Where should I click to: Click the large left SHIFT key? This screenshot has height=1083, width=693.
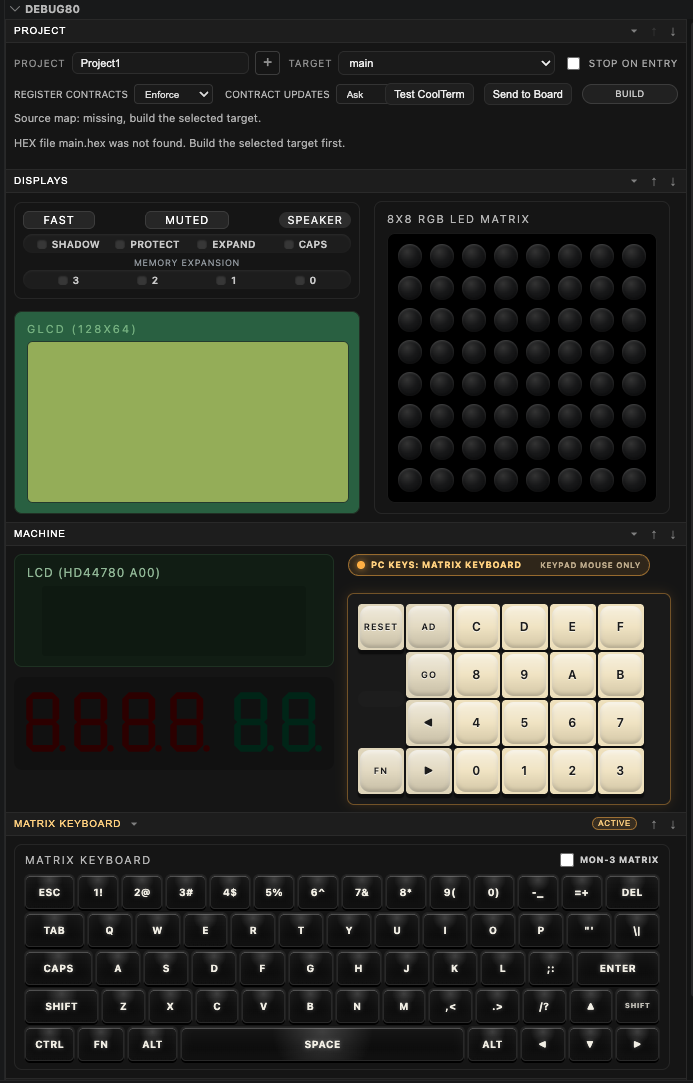coord(61,1006)
